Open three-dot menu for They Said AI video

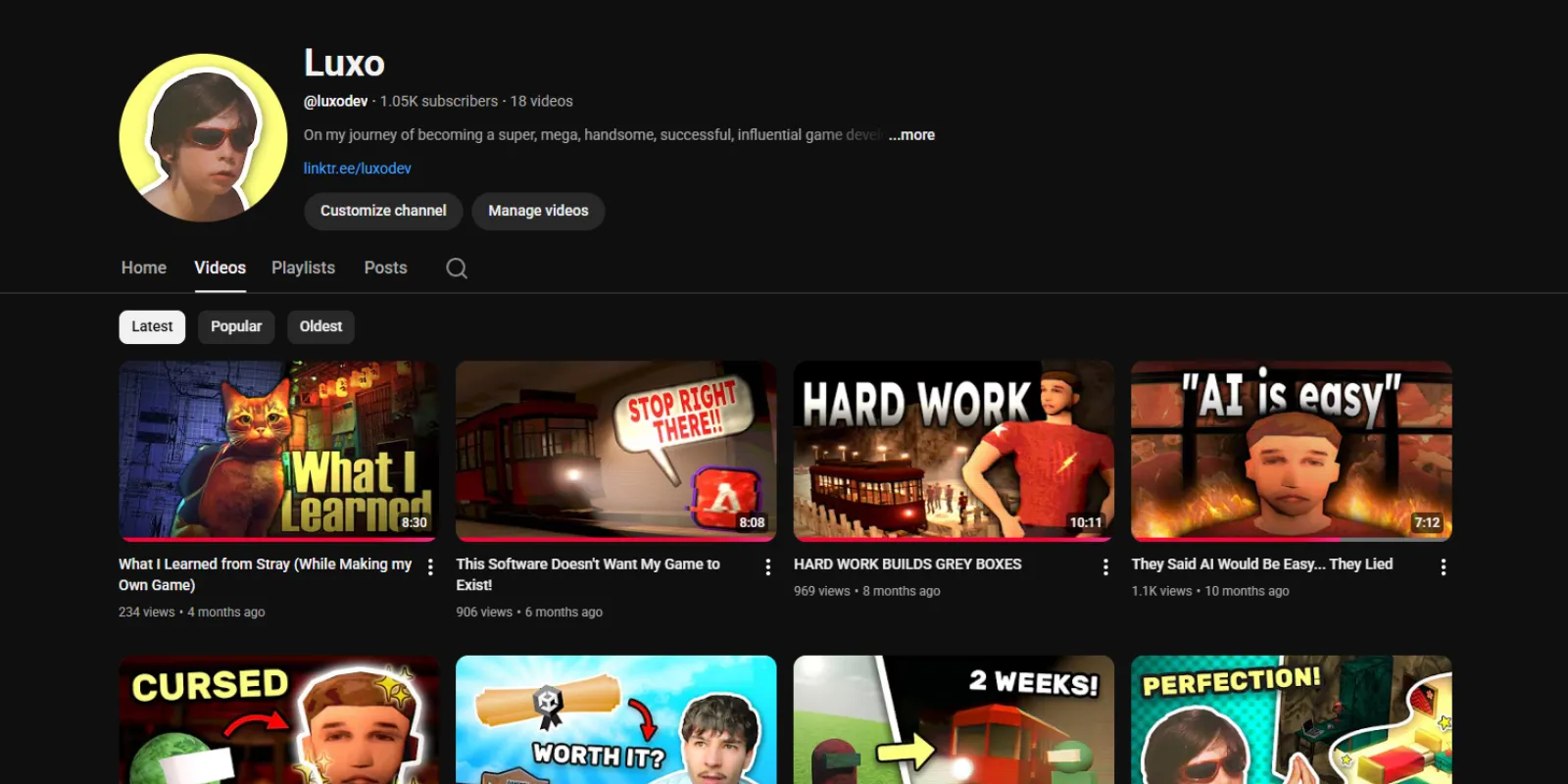1443,566
